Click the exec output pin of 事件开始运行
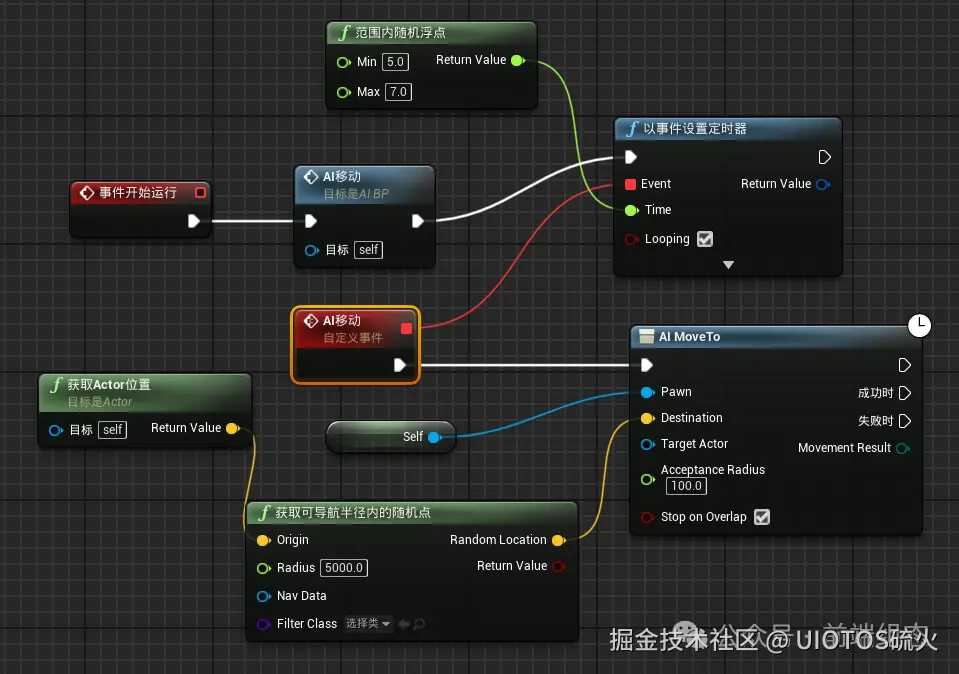The height and width of the screenshot is (674, 959). (194, 221)
